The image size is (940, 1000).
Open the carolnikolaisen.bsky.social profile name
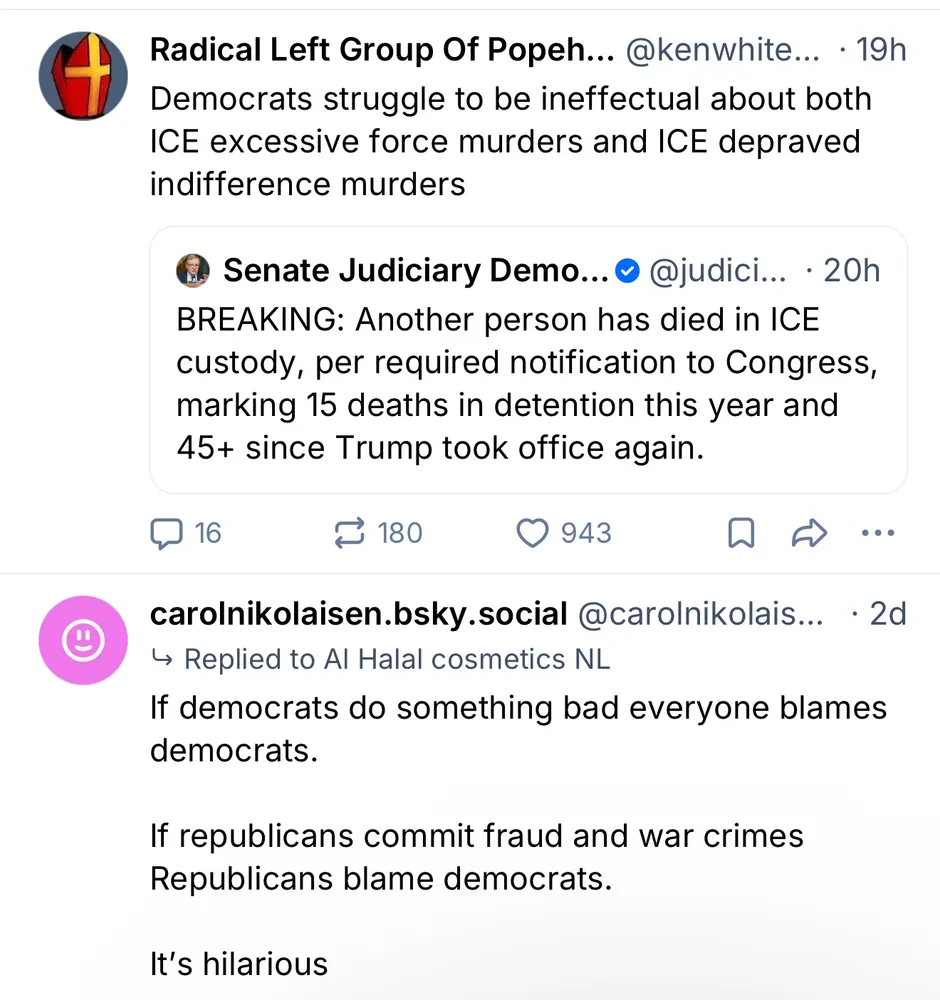click(359, 614)
